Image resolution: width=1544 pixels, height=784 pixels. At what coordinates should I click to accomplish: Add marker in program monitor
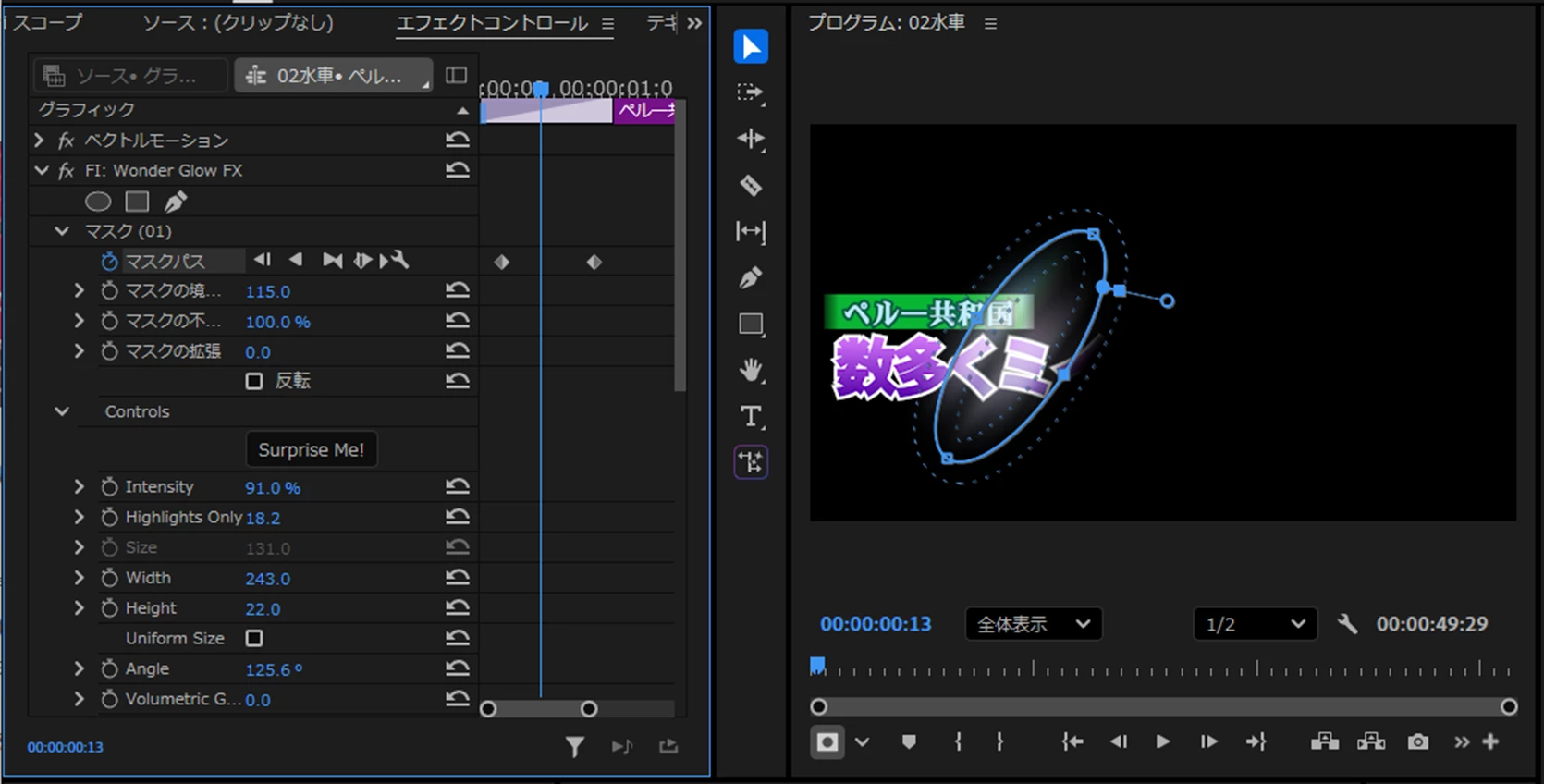pos(909,741)
